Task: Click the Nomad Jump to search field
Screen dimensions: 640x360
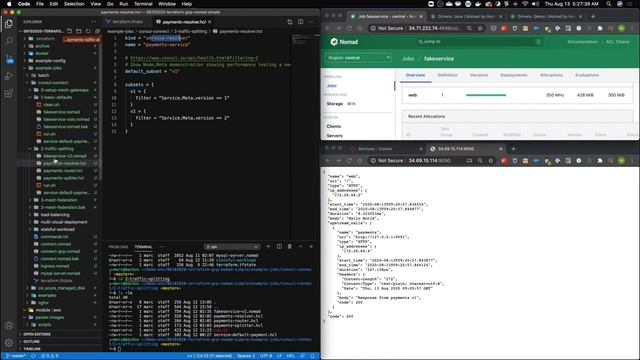Action: (x=479, y=42)
